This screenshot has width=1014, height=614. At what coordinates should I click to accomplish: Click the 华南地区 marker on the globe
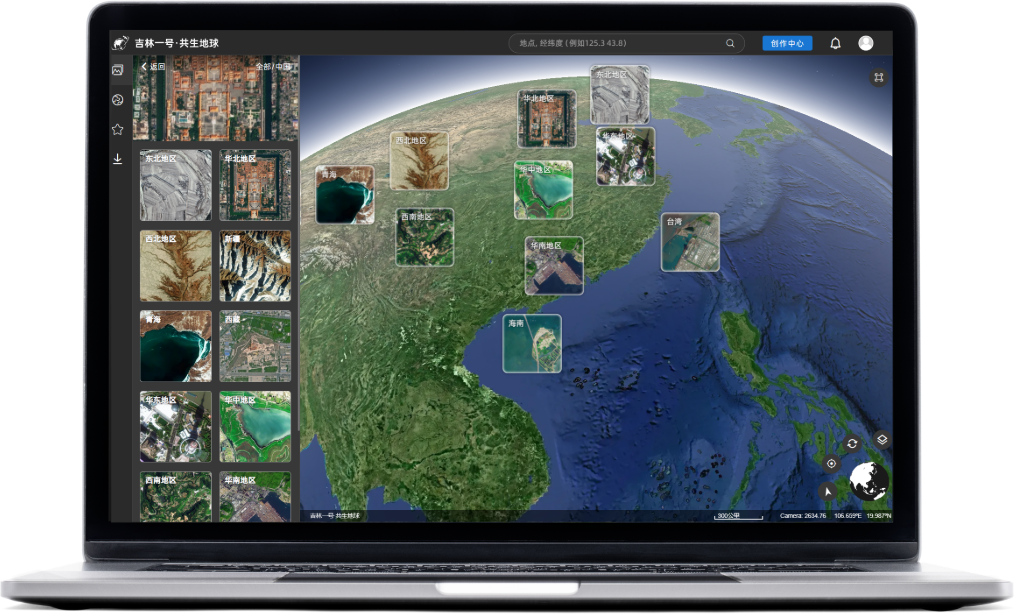554,266
